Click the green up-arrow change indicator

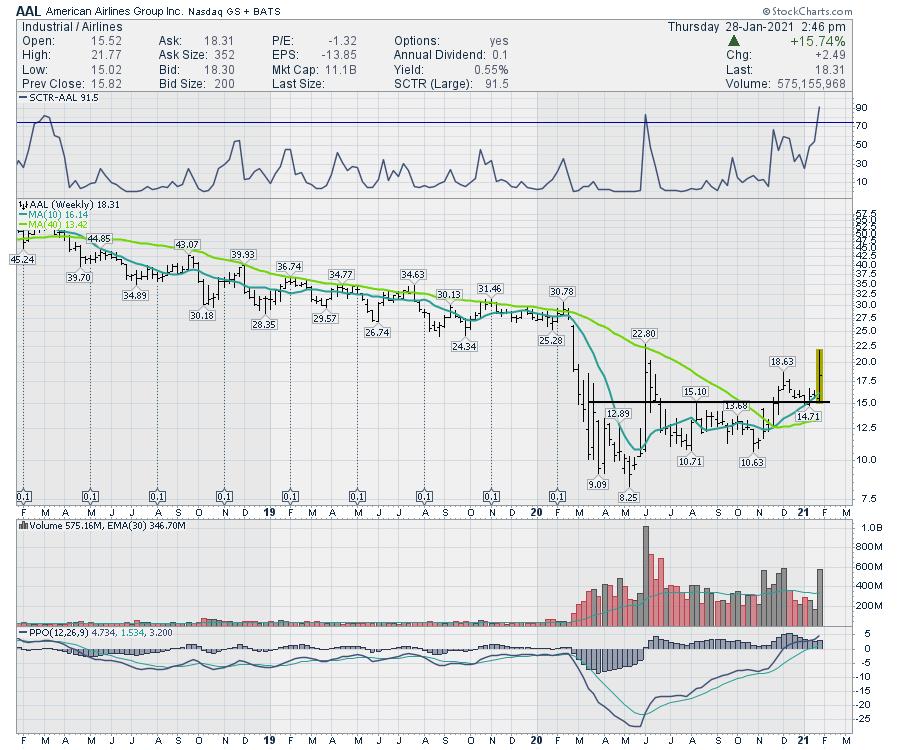click(734, 41)
